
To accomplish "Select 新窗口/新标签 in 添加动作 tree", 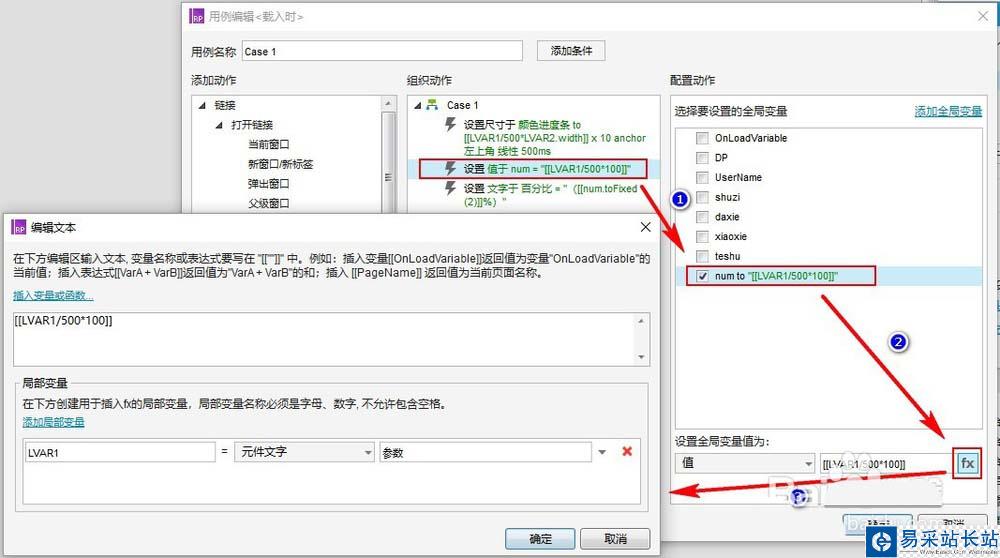I will pos(281,164).
